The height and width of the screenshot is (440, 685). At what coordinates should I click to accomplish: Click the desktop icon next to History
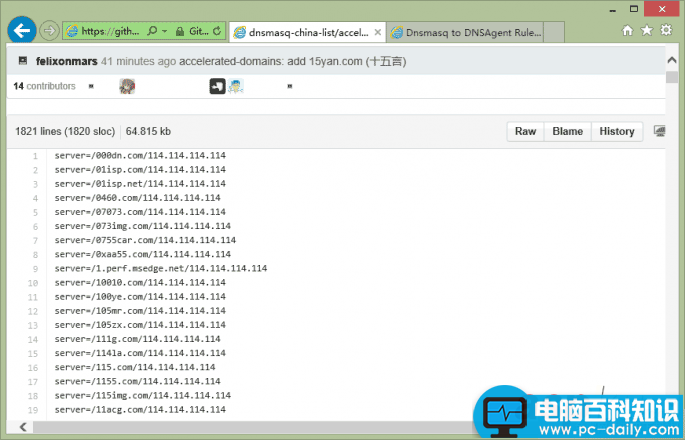point(660,131)
